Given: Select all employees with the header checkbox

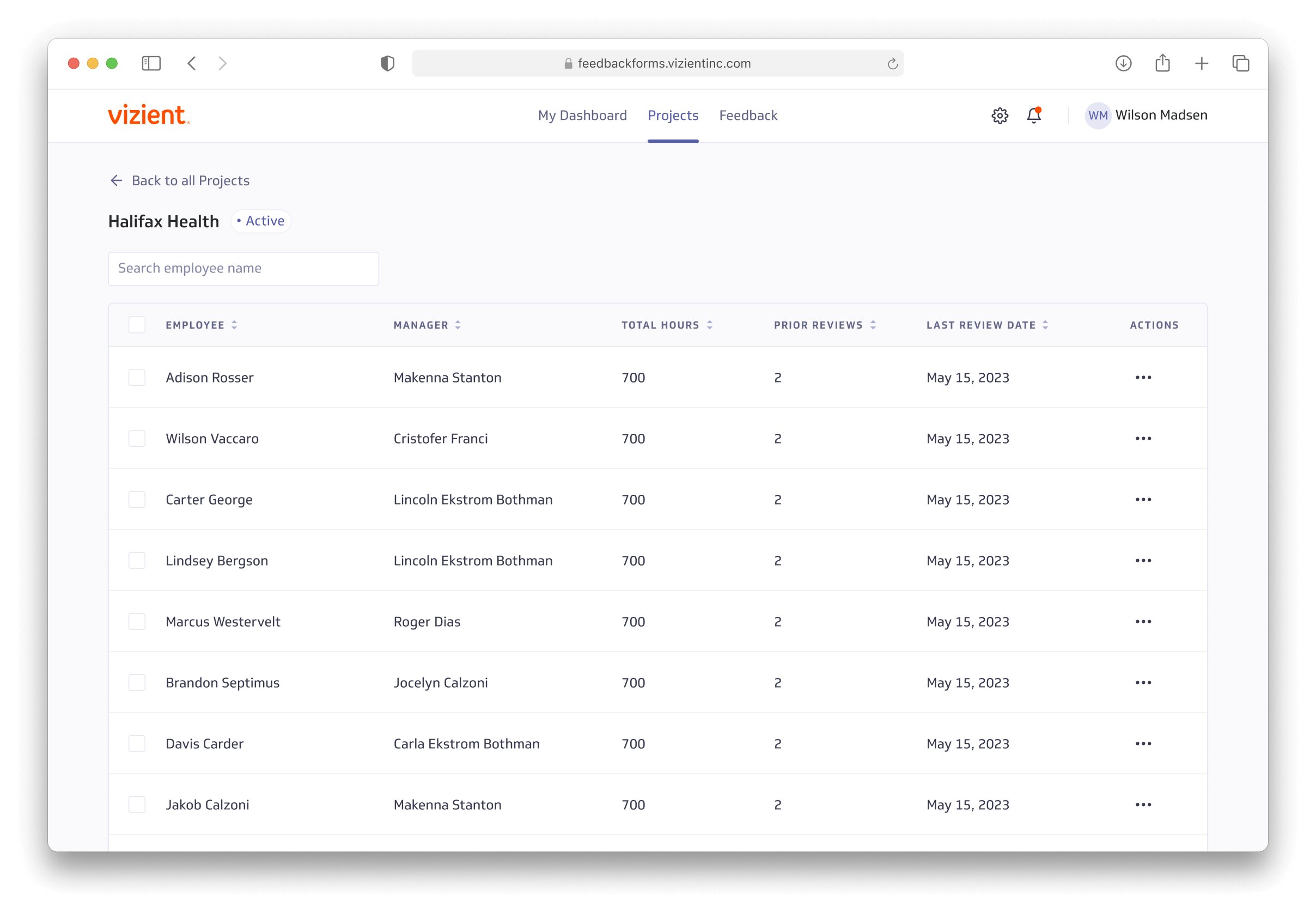Looking at the screenshot, I should coord(137,325).
